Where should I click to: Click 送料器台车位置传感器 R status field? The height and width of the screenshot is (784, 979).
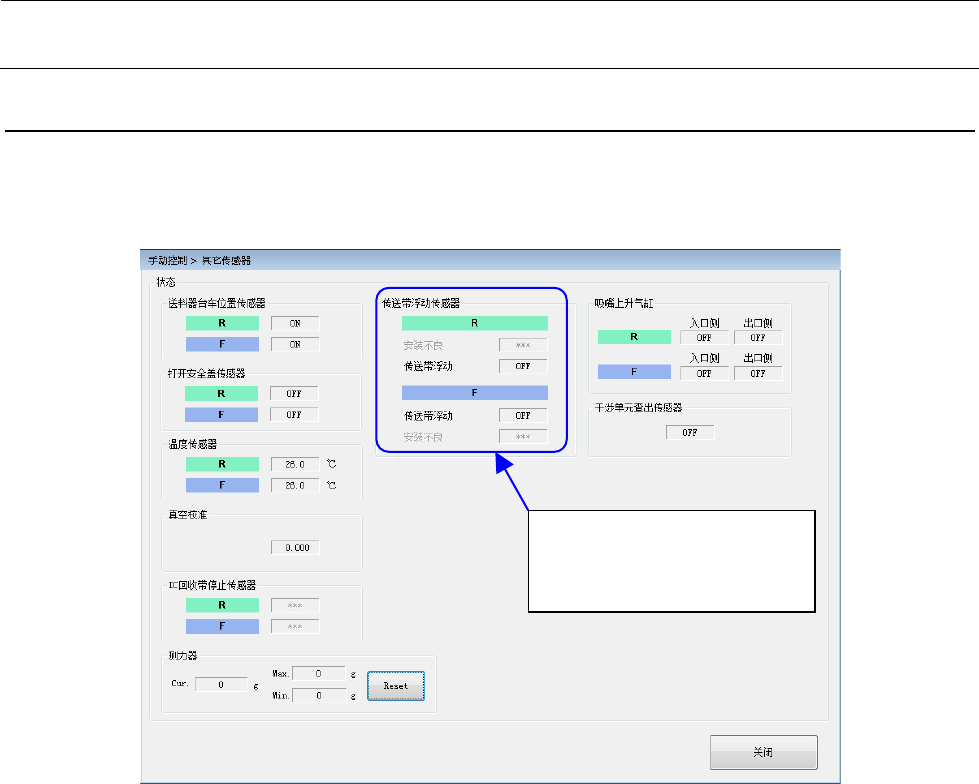pyautogui.click(x=295, y=323)
